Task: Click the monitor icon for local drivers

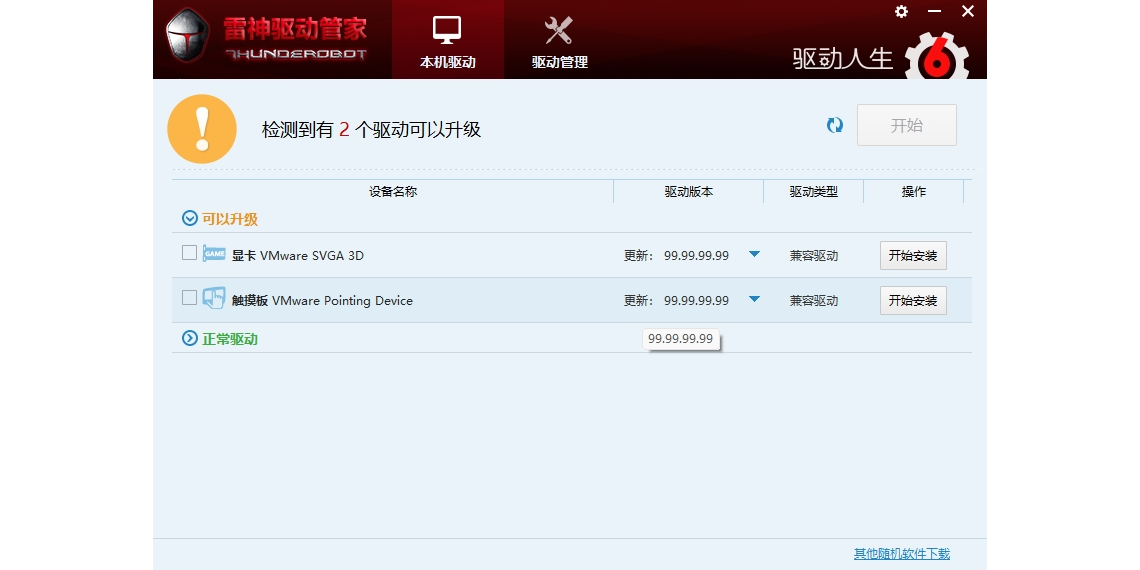Action: coord(447,30)
